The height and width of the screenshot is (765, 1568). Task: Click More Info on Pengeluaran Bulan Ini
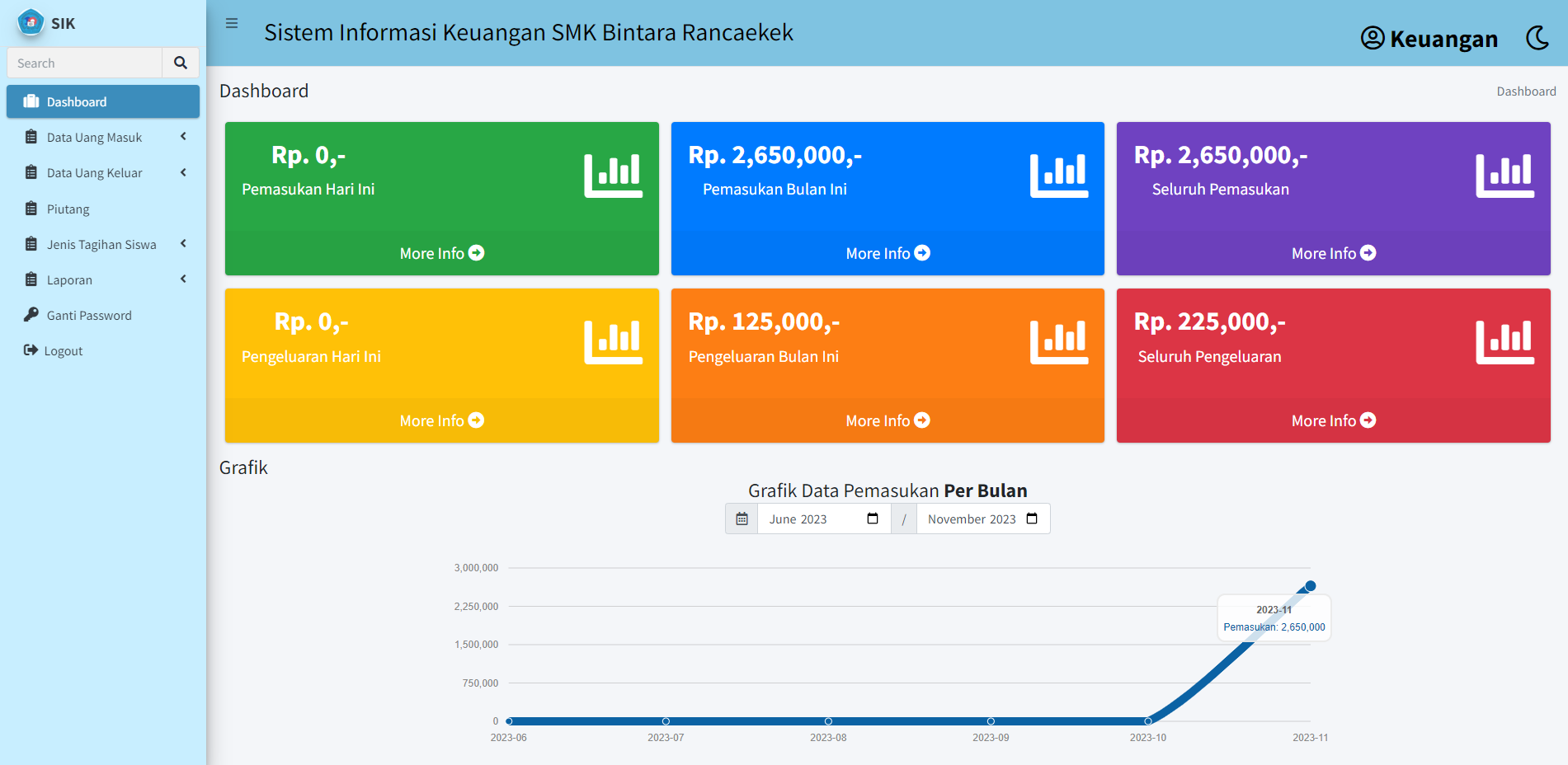(x=888, y=421)
